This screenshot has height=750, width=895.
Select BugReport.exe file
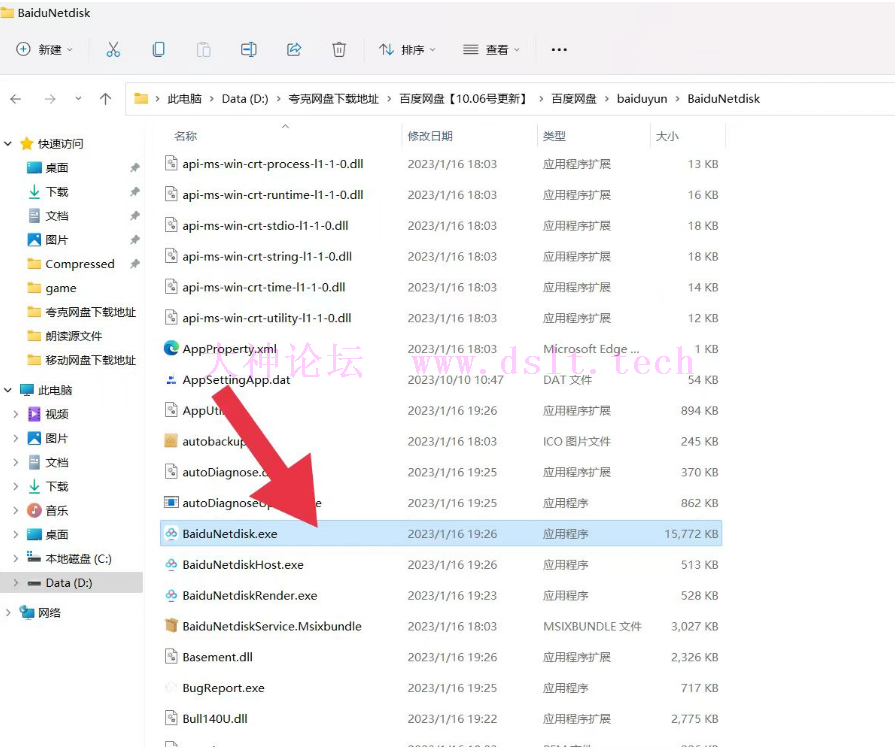click(441, 688)
